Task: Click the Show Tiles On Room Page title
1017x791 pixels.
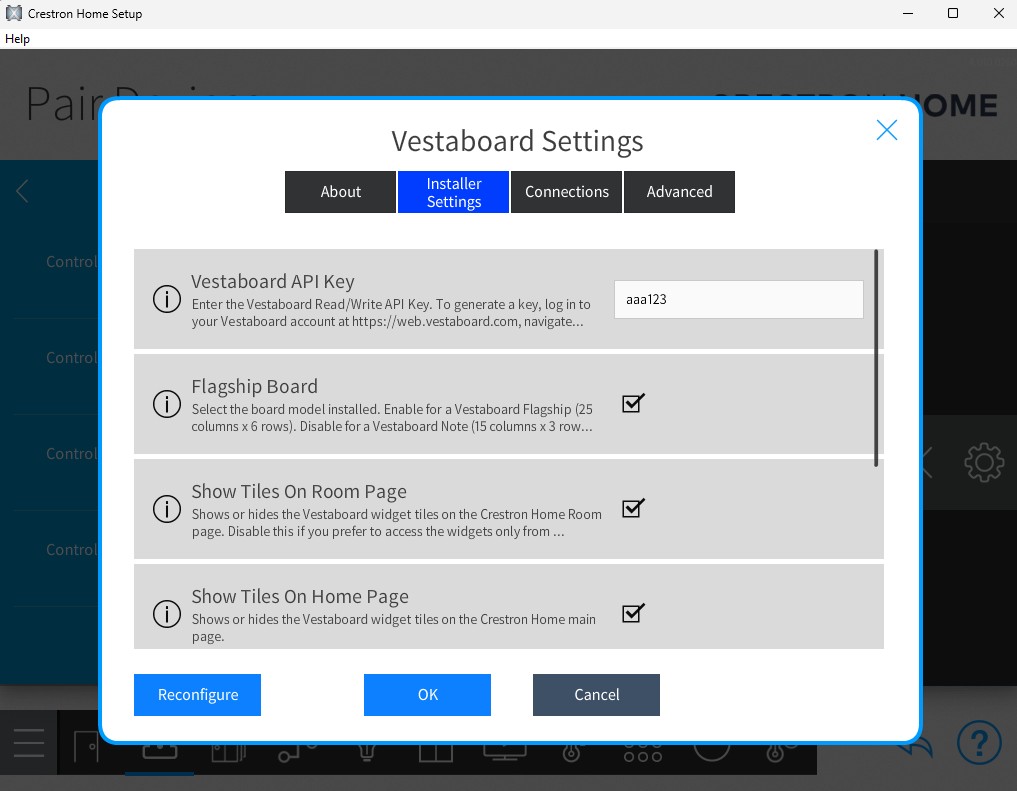Action: 299,491
